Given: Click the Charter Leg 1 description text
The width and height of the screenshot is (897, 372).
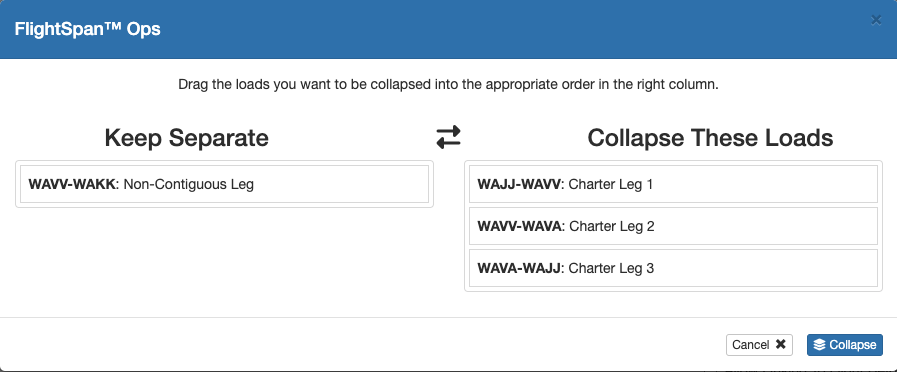Looking at the screenshot, I should point(610,184).
